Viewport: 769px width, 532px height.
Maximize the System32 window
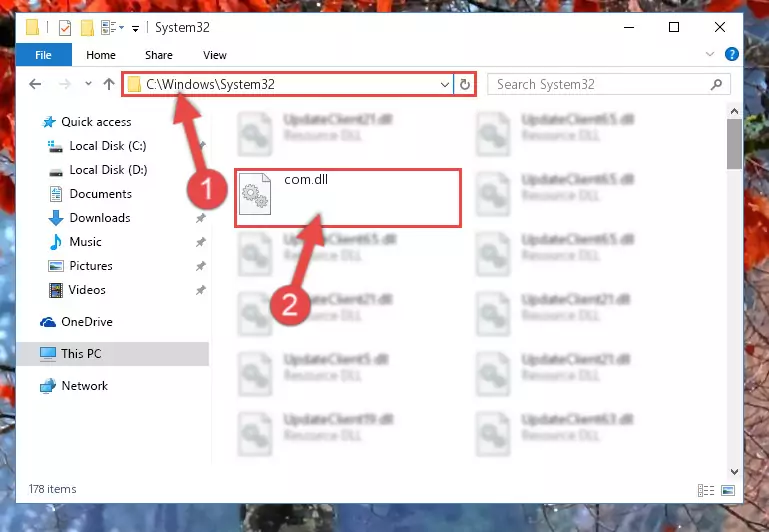(x=674, y=27)
